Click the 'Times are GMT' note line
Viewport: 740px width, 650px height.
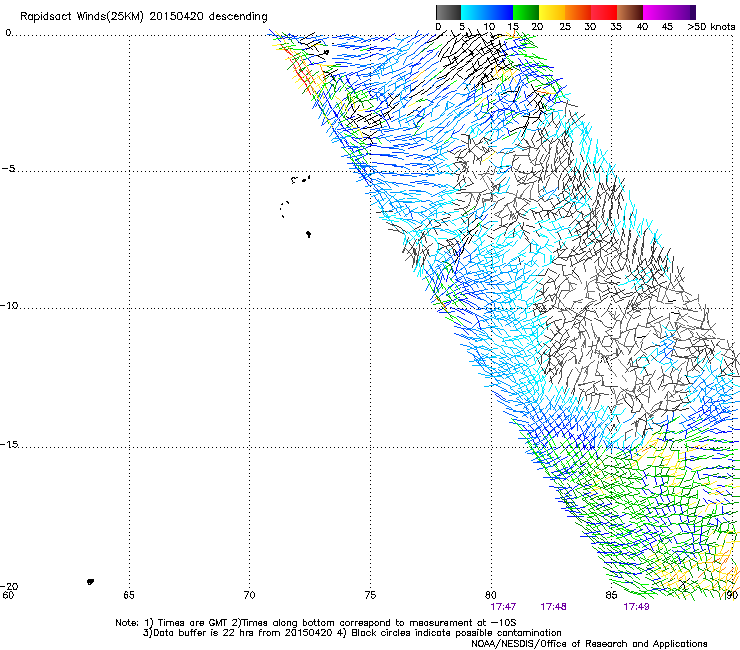[316, 623]
